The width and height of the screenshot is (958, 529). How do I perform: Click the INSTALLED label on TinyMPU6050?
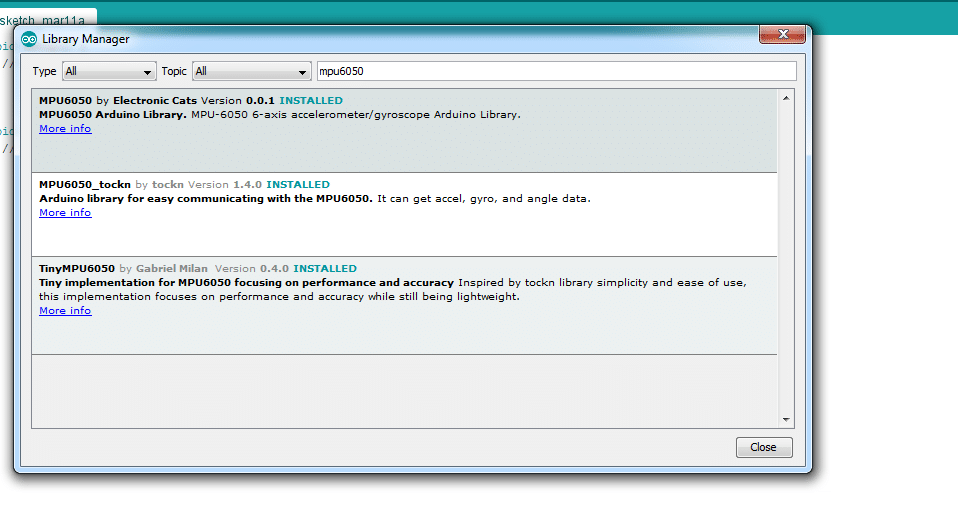[325, 269]
